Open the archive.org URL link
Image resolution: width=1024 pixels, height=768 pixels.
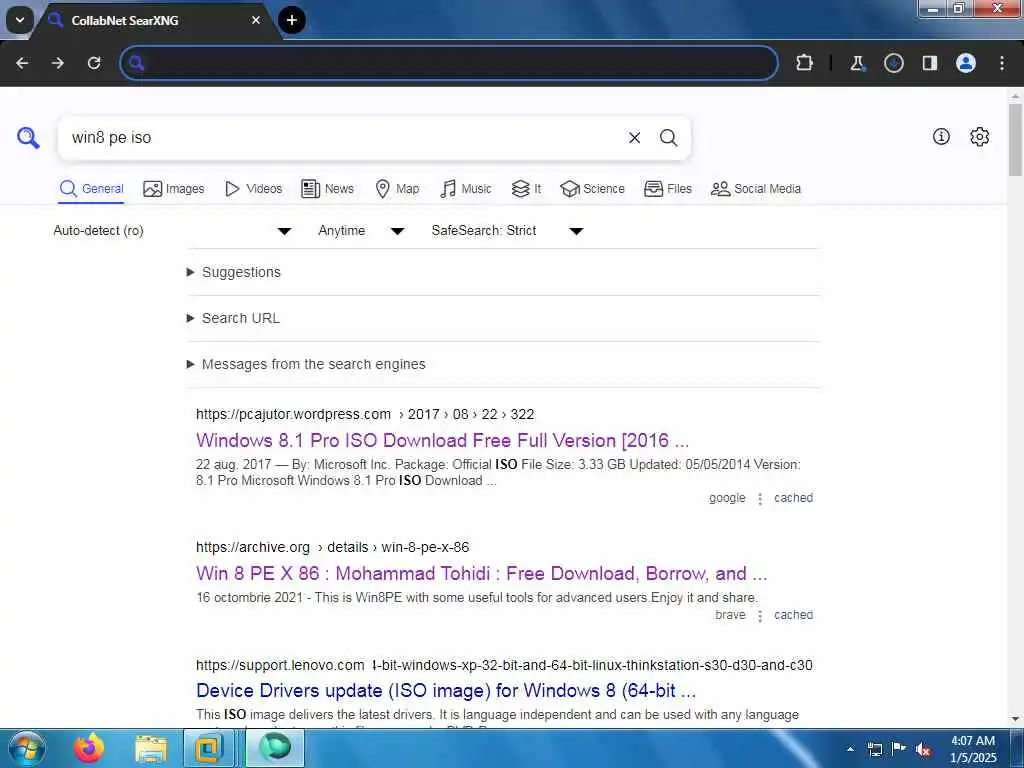(332, 547)
